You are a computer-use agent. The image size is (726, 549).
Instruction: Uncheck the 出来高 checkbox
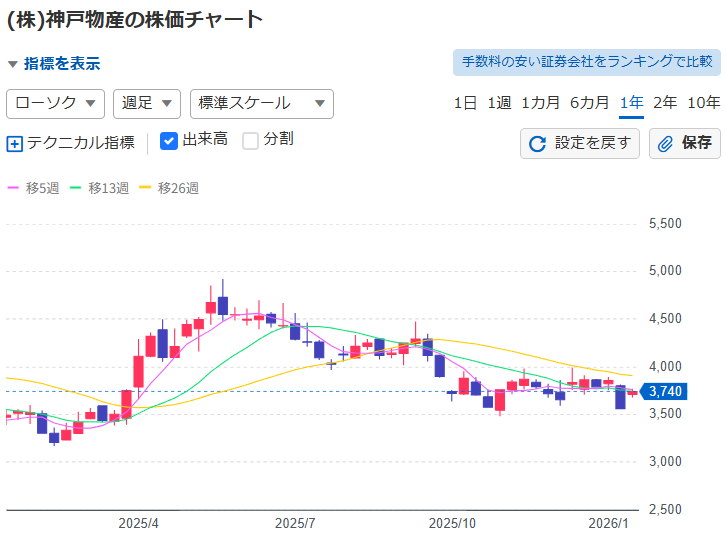click(169, 140)
